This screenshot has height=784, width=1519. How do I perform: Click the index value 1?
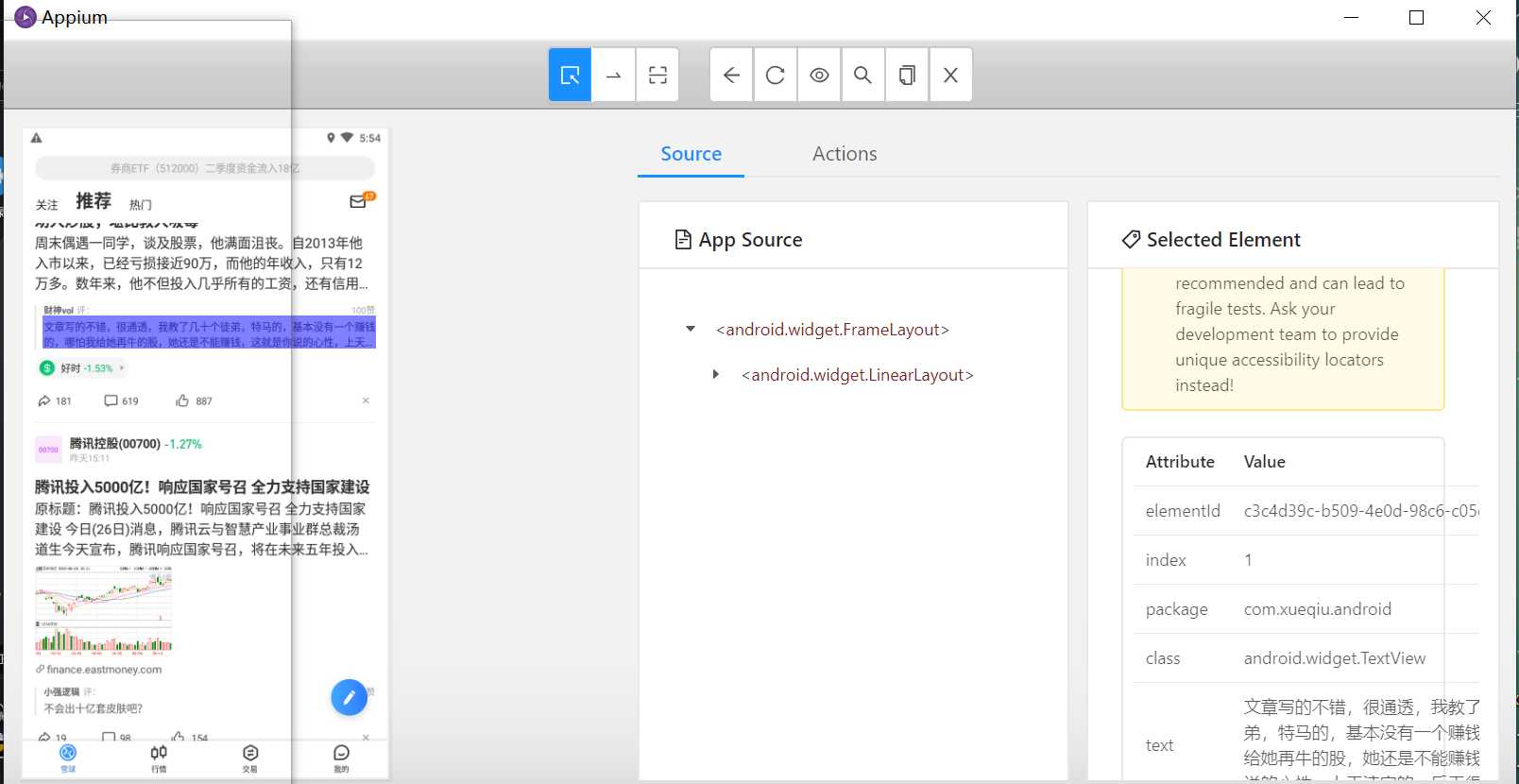pyautogui.click(x=1248, y=560)
